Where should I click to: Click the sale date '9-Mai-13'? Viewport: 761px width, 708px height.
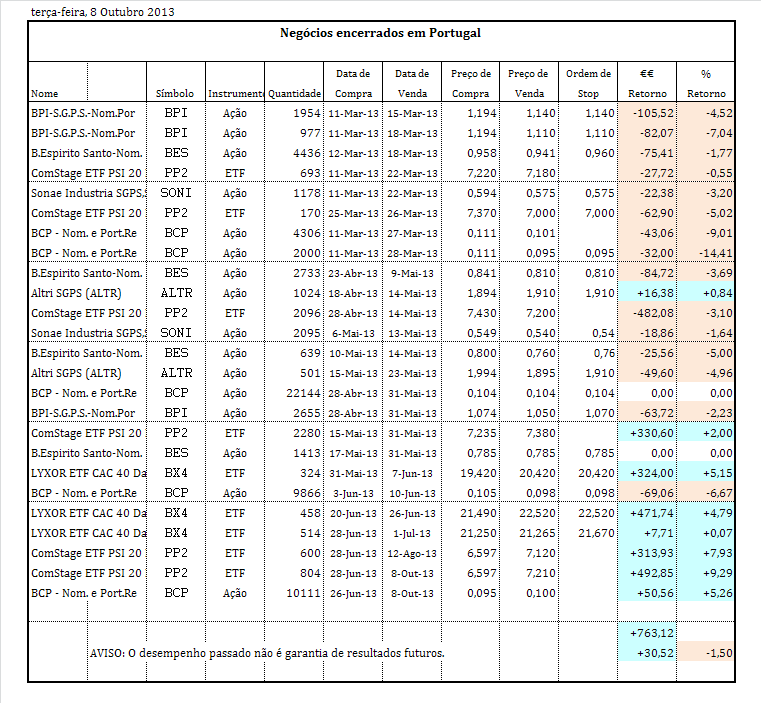pos(412,273)
